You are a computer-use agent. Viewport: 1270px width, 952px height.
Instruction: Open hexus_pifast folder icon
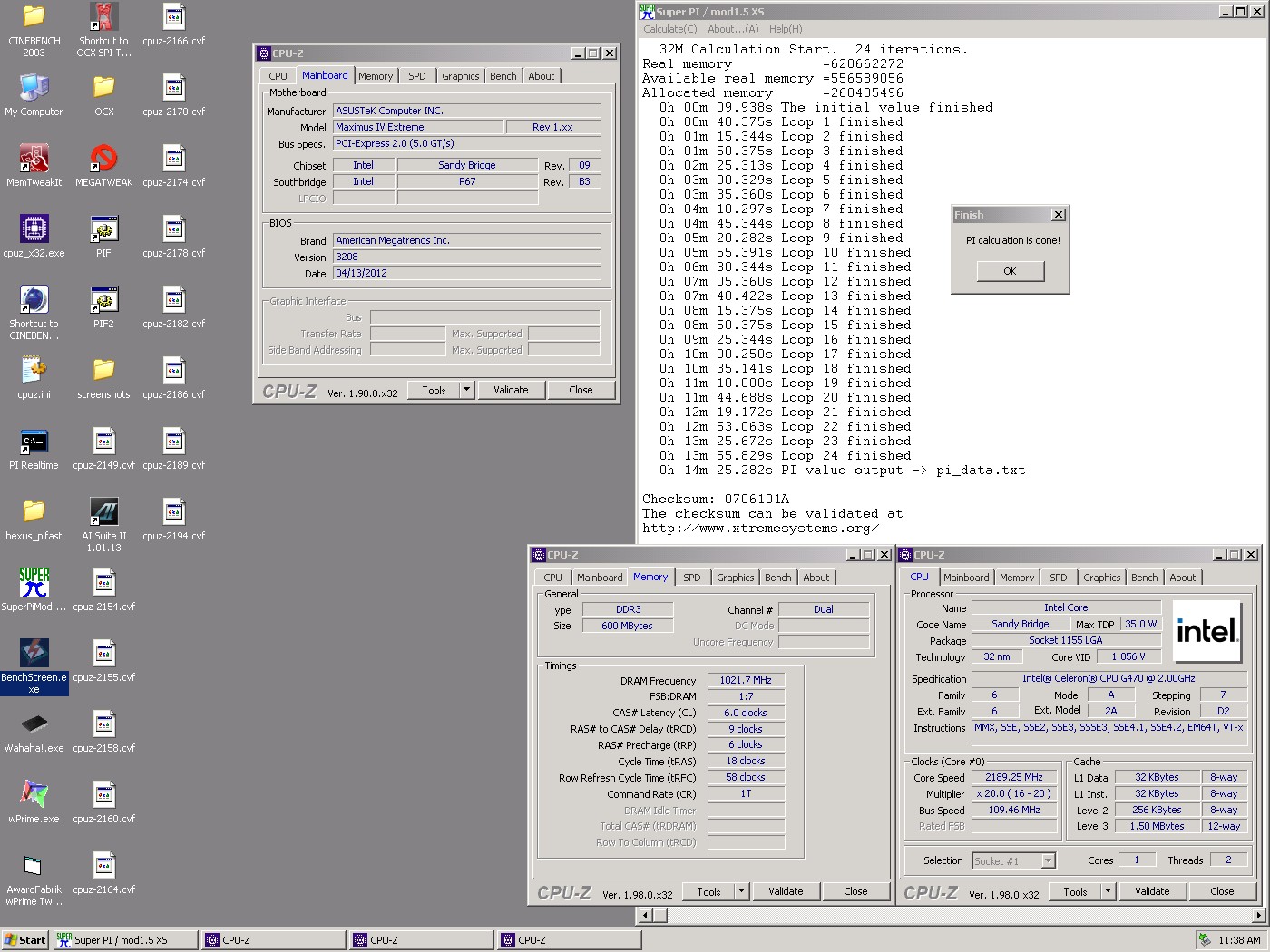(34, 512)
